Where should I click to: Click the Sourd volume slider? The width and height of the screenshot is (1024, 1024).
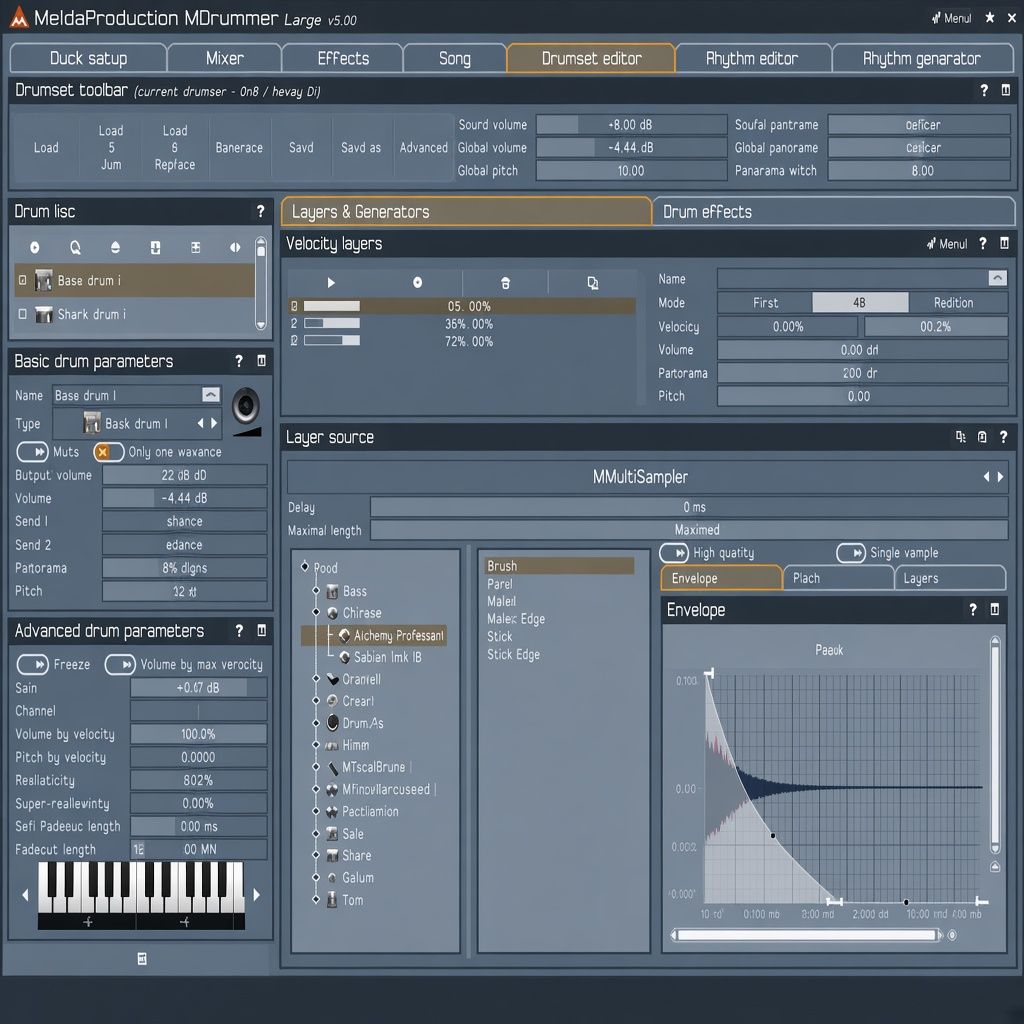(x=631, y=125)
